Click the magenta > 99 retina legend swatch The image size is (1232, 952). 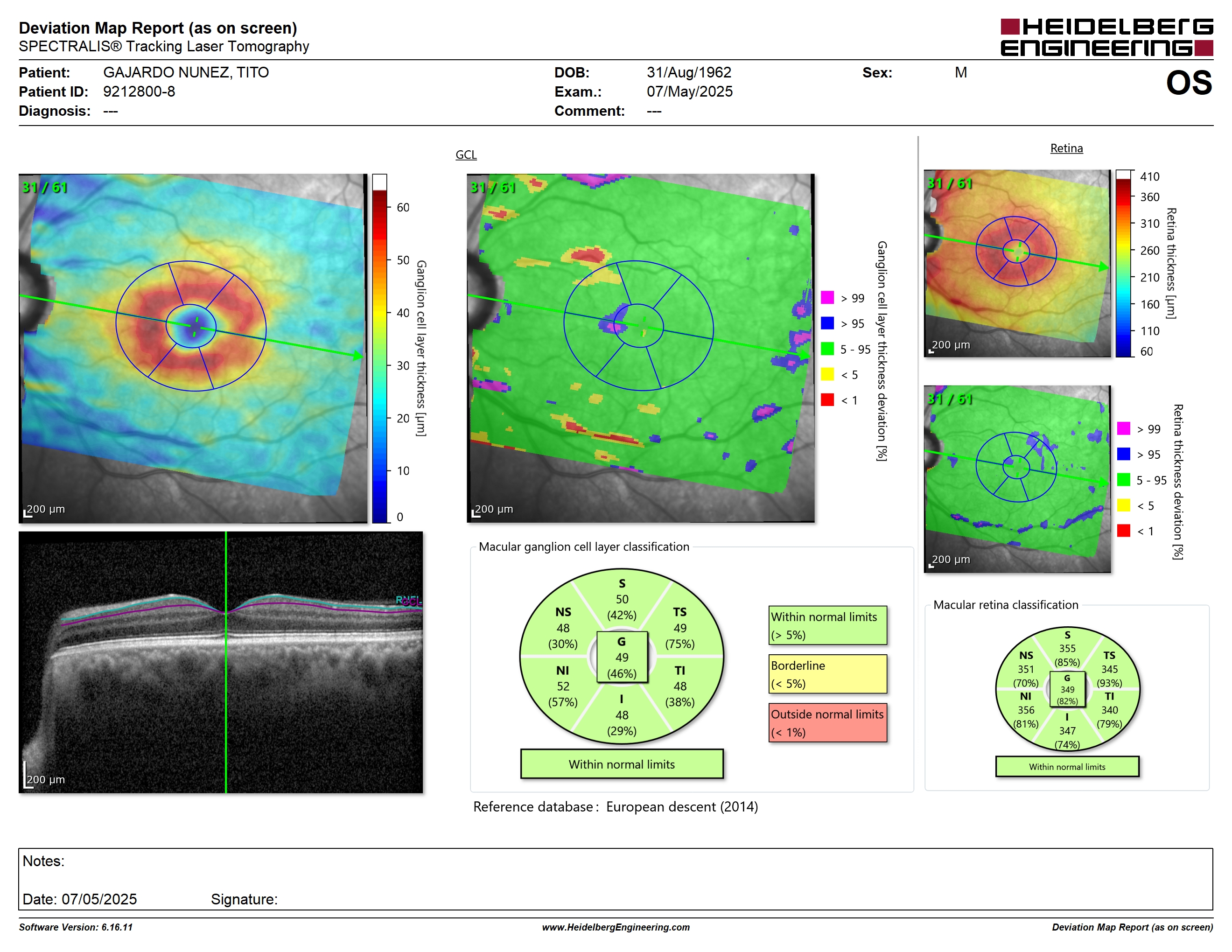click(x=1123, y=428)
